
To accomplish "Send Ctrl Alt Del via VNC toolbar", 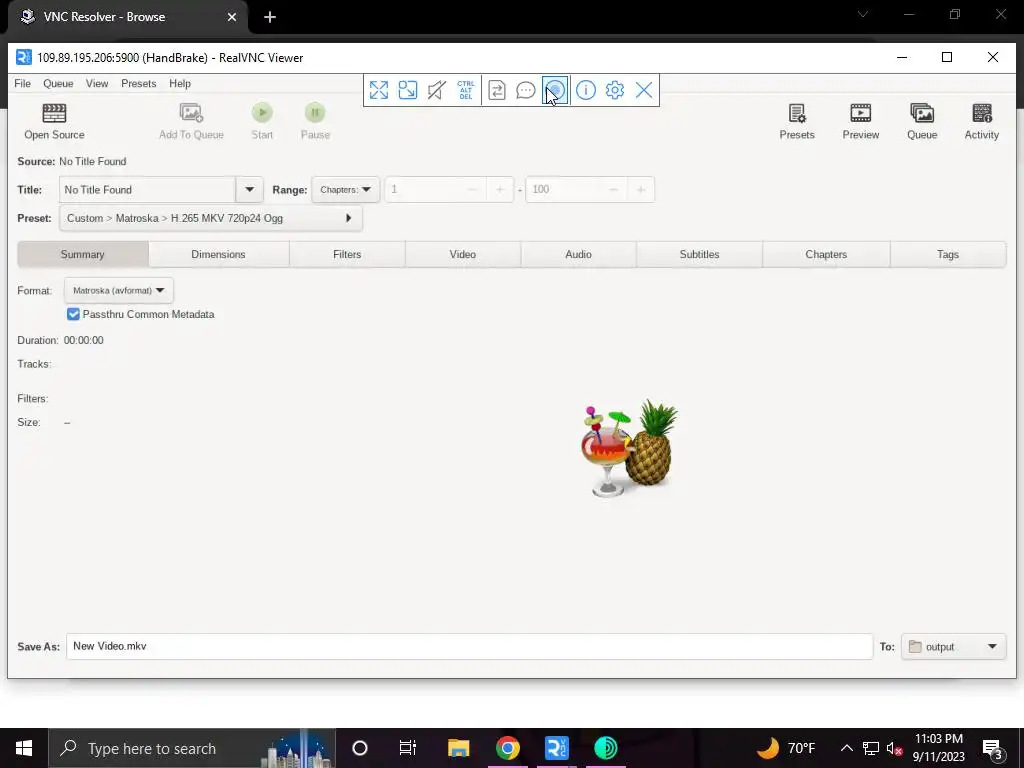I will coord(466,90).
